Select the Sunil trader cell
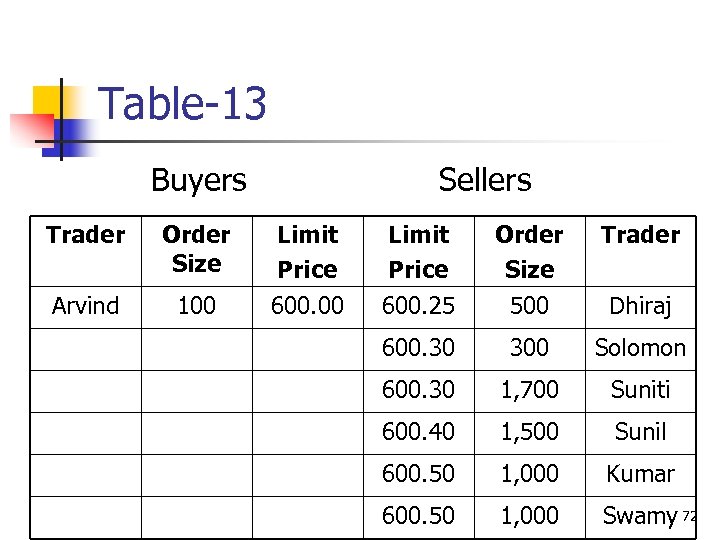The image size is (720, 540). click(x=640, y=432)
